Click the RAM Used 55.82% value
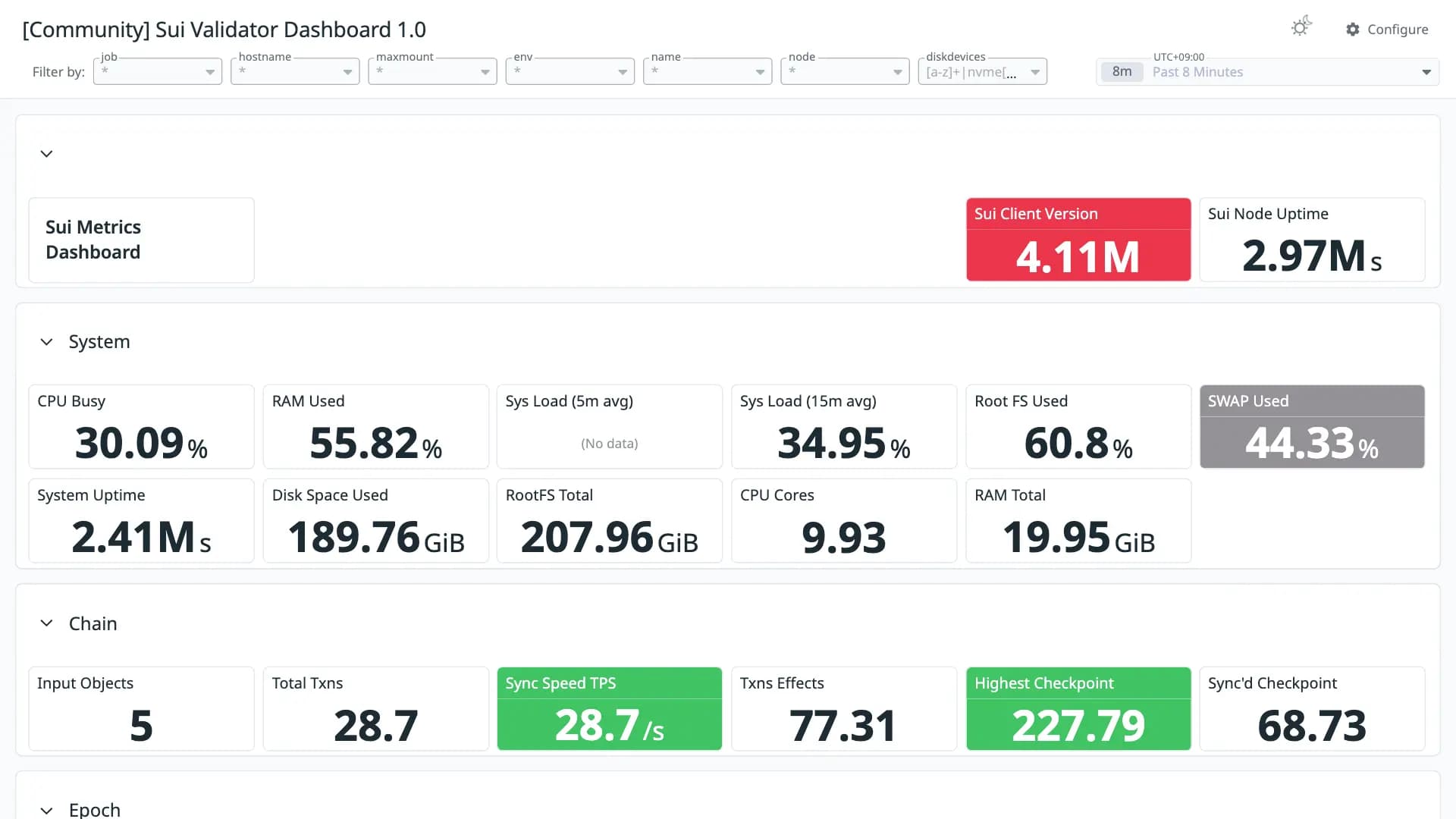1456x819 pixels. click(x=376, y=443)
